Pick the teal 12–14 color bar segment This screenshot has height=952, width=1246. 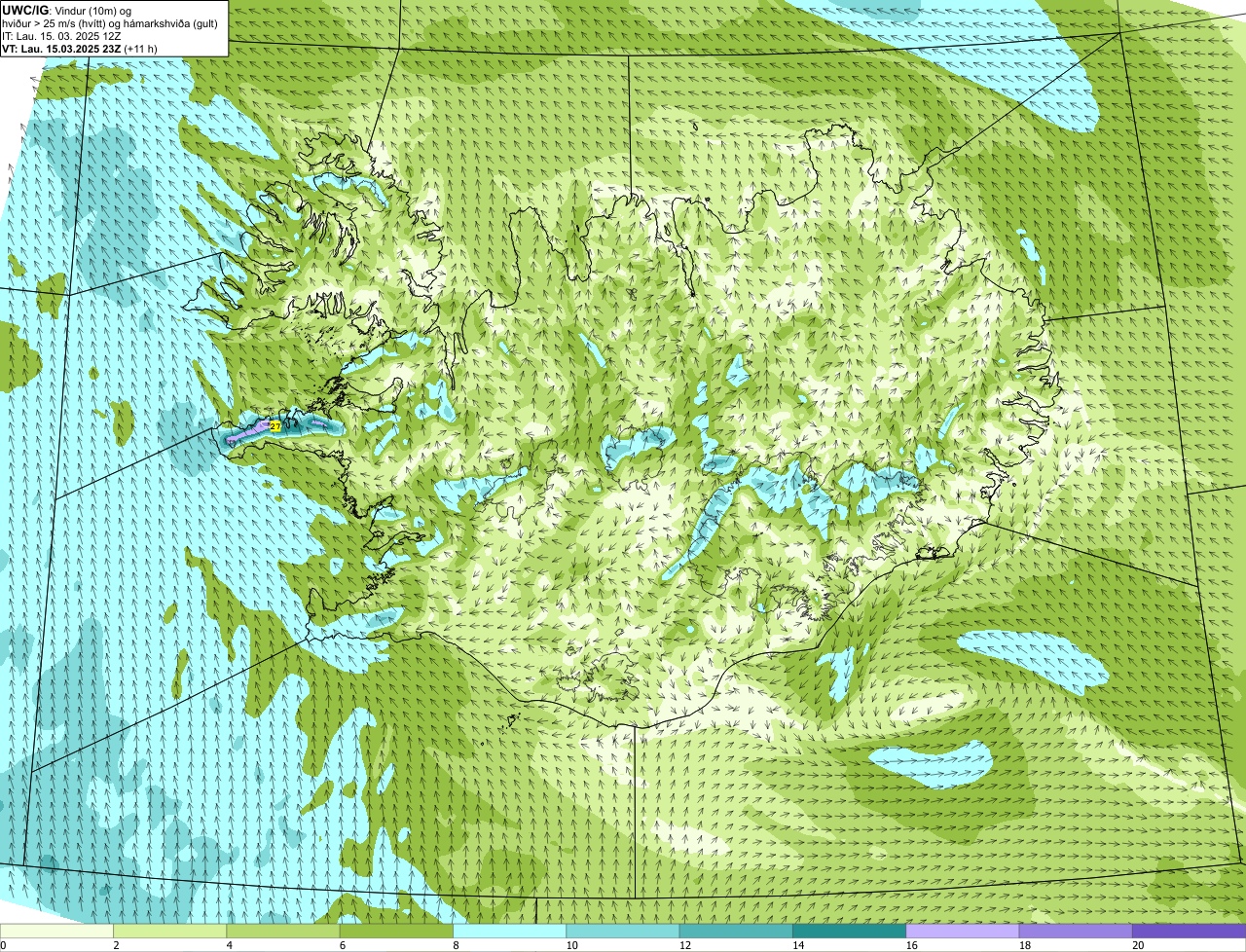[736, 931]
